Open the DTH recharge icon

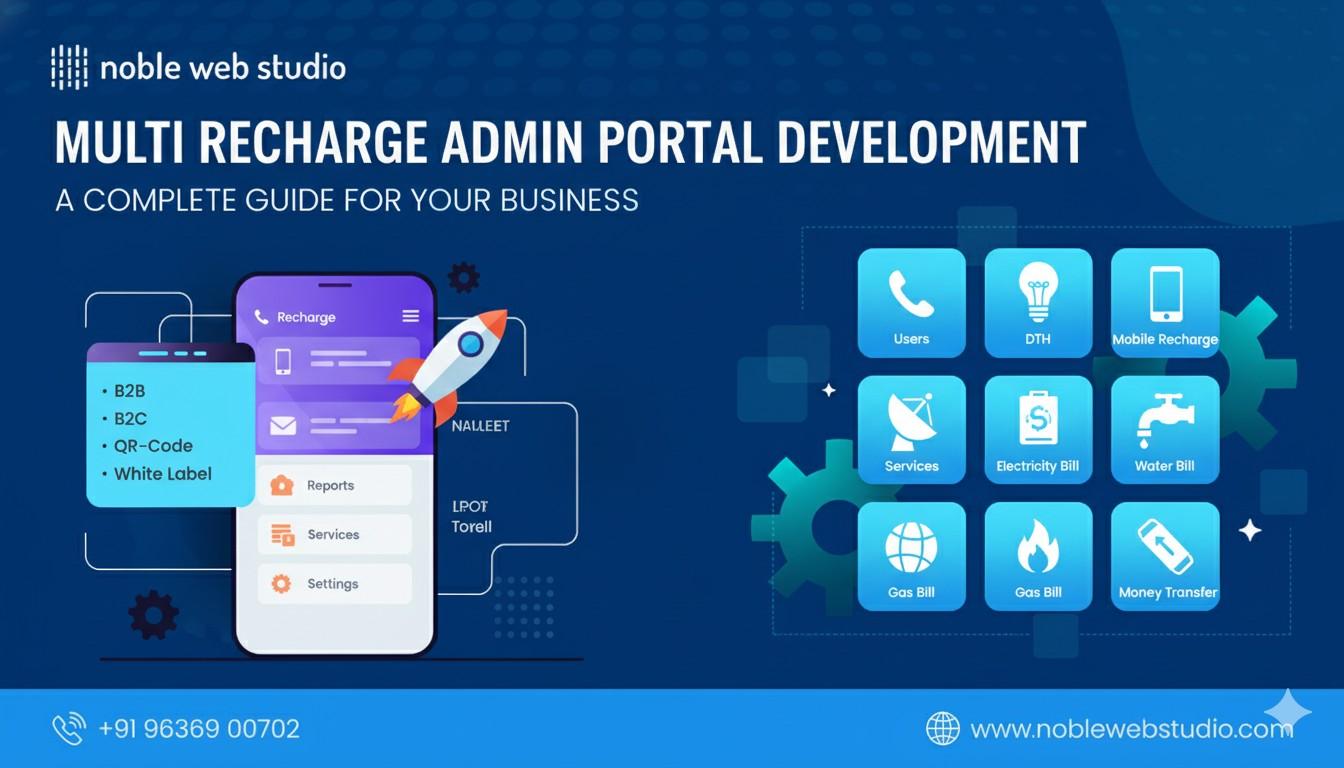1038,303
